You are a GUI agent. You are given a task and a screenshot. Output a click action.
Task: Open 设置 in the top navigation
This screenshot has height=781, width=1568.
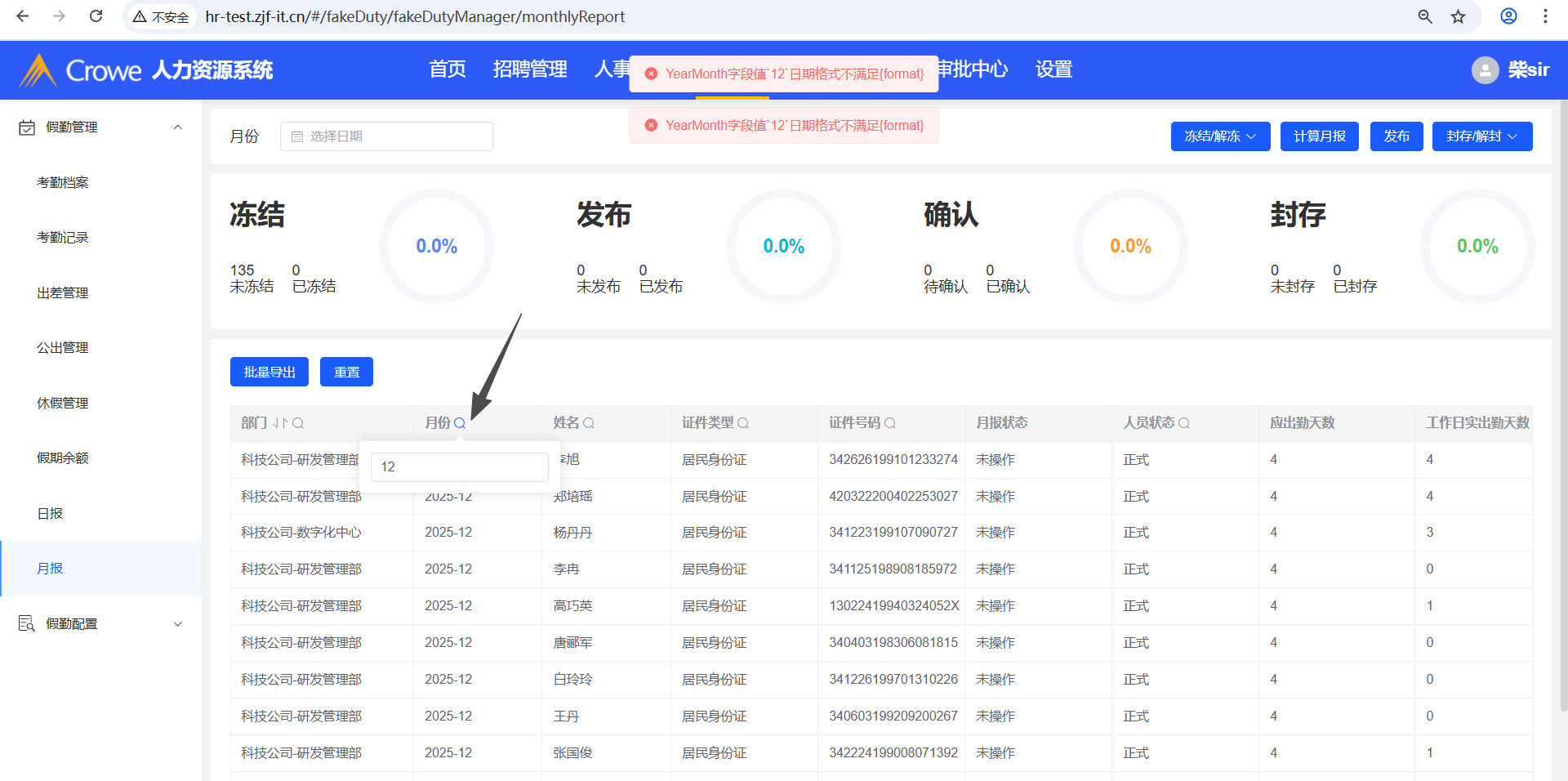1053,69
